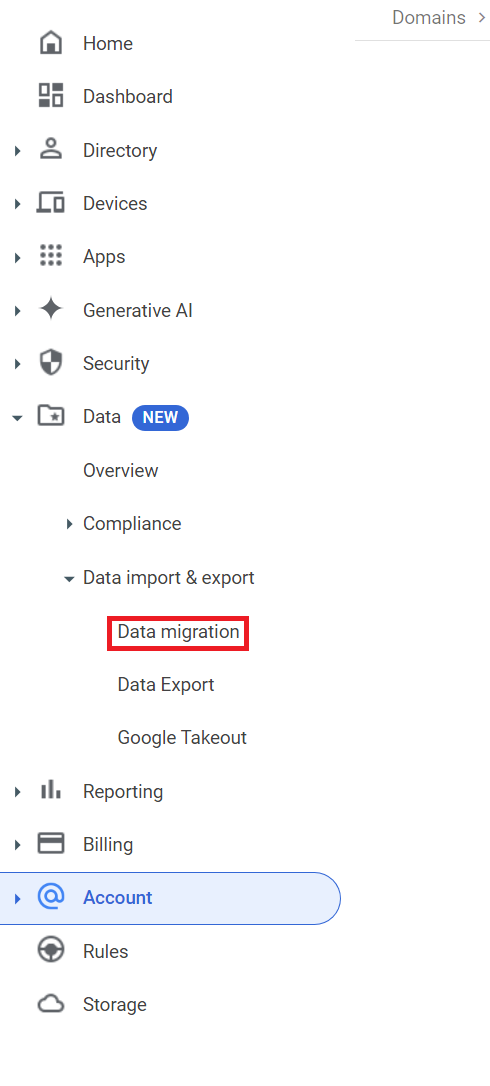Image resolution: width=490 pixels, height=1086 pixels.
Task: Collapse the Data section arrow
Action: click(18, 418)
